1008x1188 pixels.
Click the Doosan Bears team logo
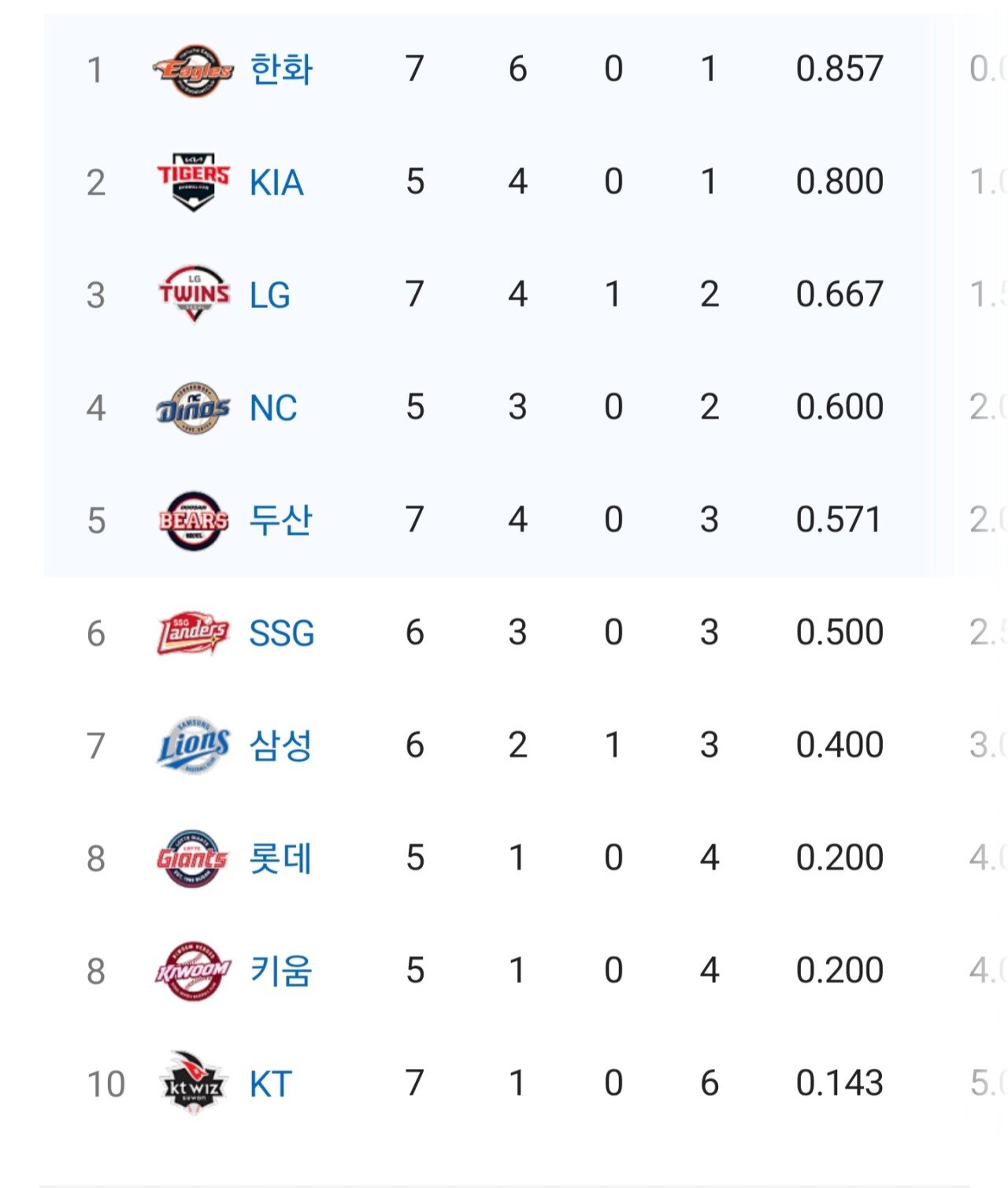tap(193, 521)
